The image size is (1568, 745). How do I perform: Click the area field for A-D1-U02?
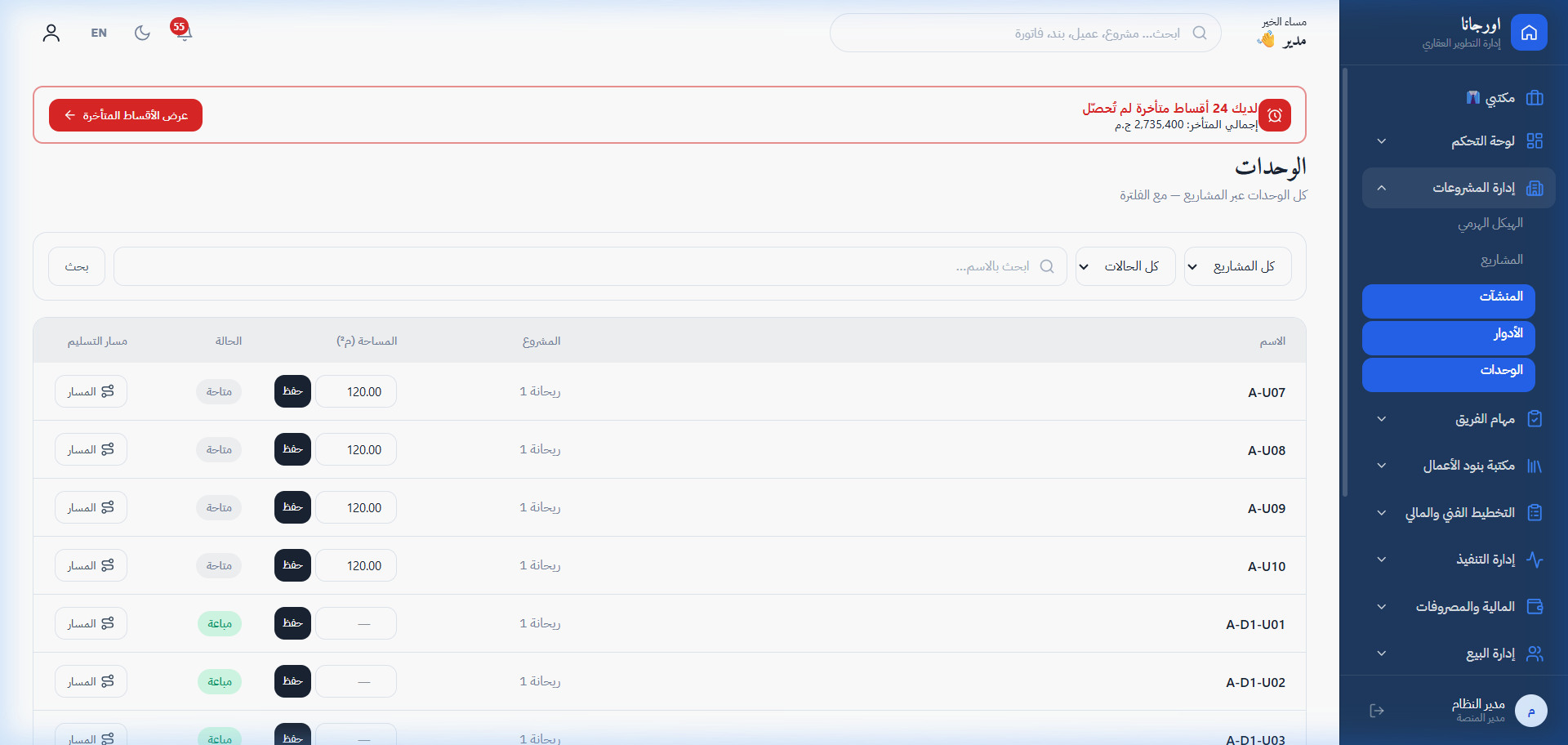tap(356, 681)
